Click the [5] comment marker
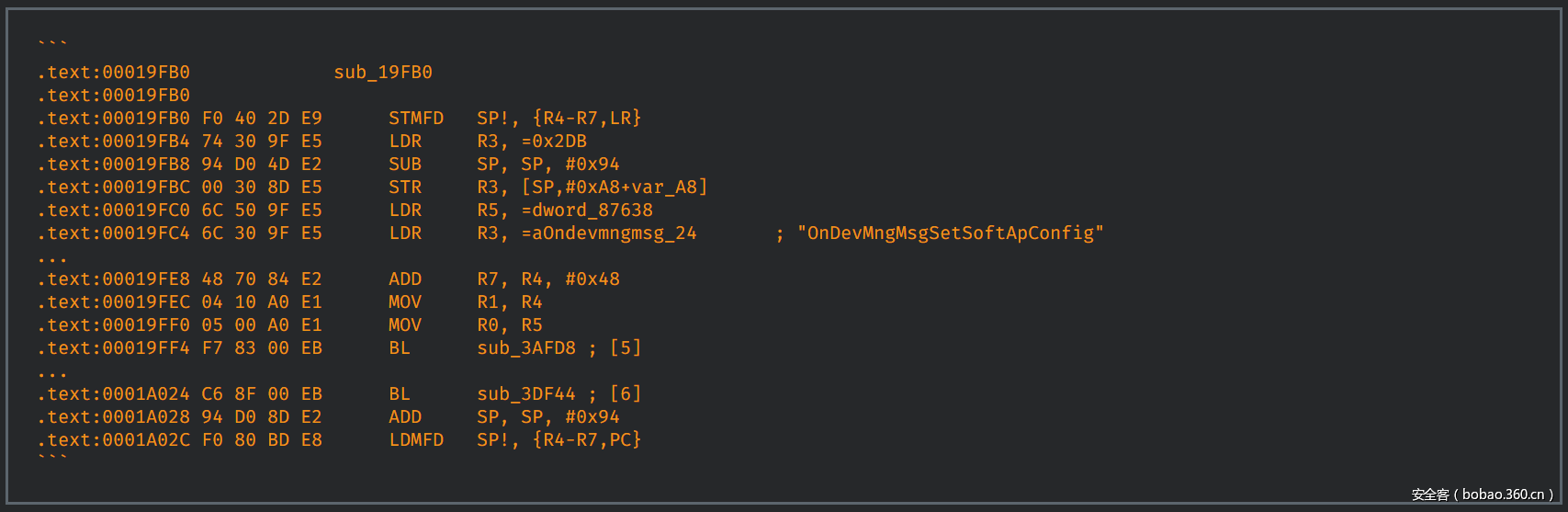Viewport: 1568px width, 512px height. pyautogui.click(x=626, y=348)
